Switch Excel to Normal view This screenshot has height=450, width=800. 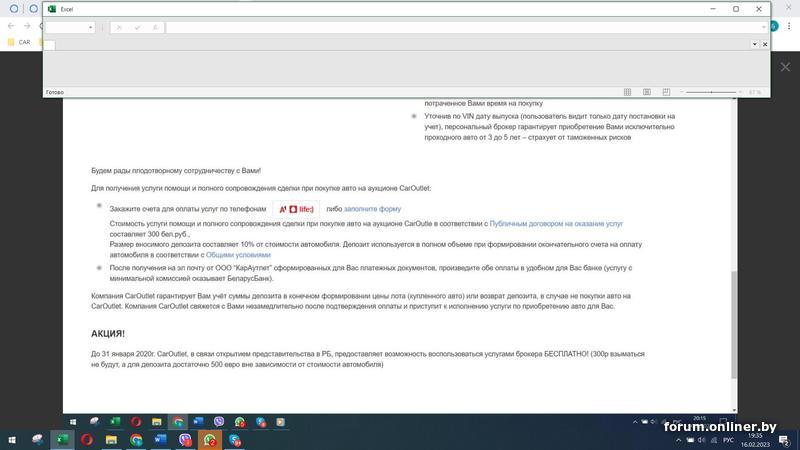click(628, 92)
